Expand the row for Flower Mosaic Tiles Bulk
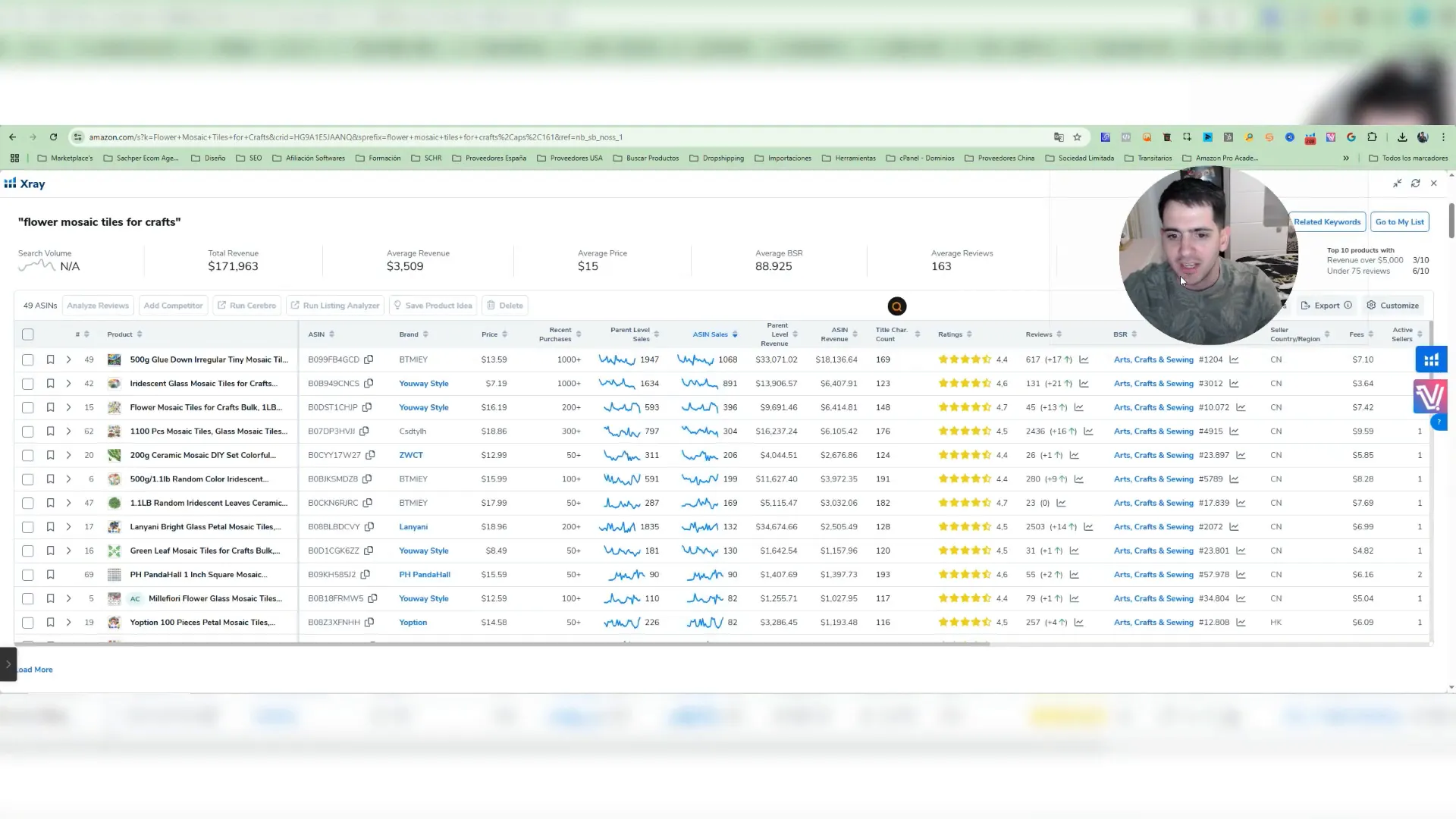Screen dimensions: 1456x819 click(68, 408)
